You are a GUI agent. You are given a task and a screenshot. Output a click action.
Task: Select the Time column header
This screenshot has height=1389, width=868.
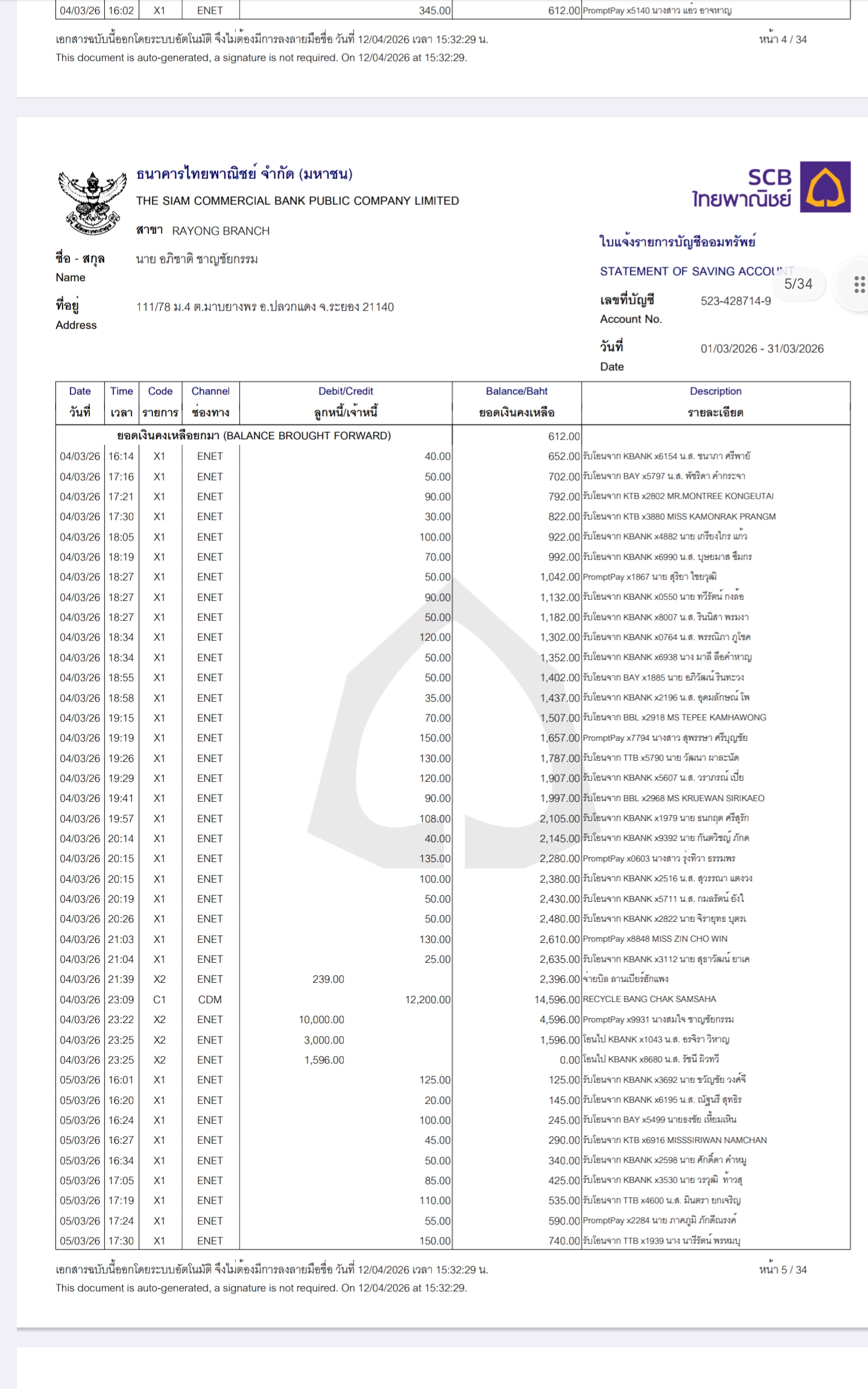tap(121, 402)
